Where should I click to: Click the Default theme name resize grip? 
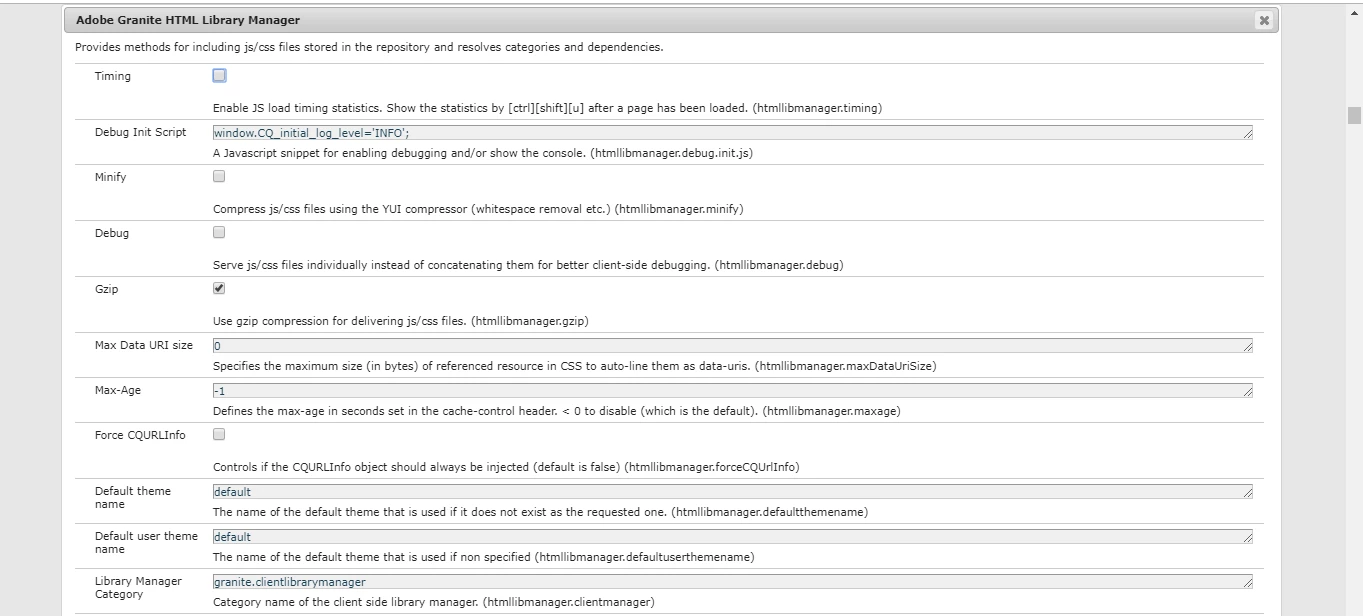(x=1247, y=493)
